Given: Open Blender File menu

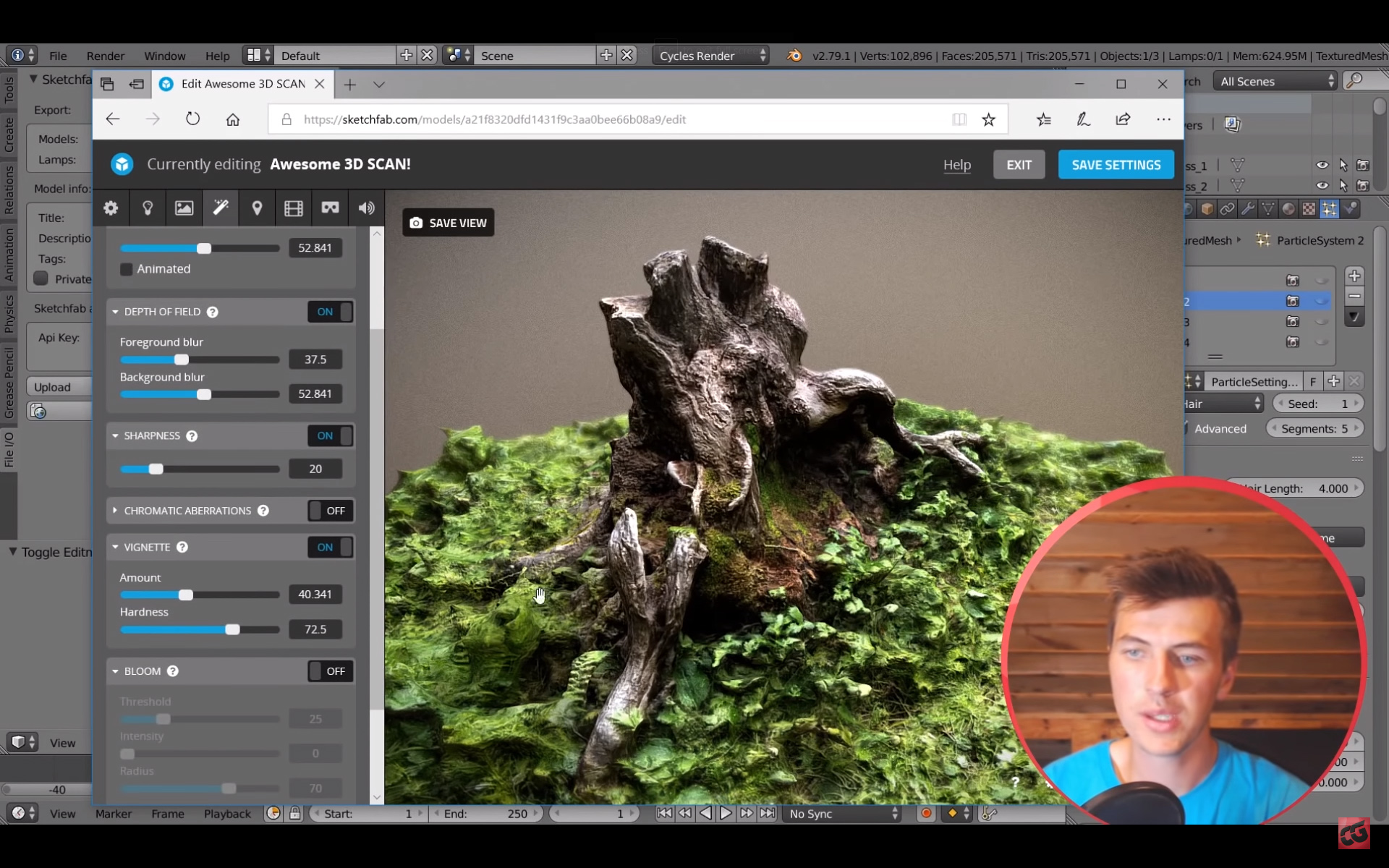Looking at the screenshot, I should tap(58, 56).
